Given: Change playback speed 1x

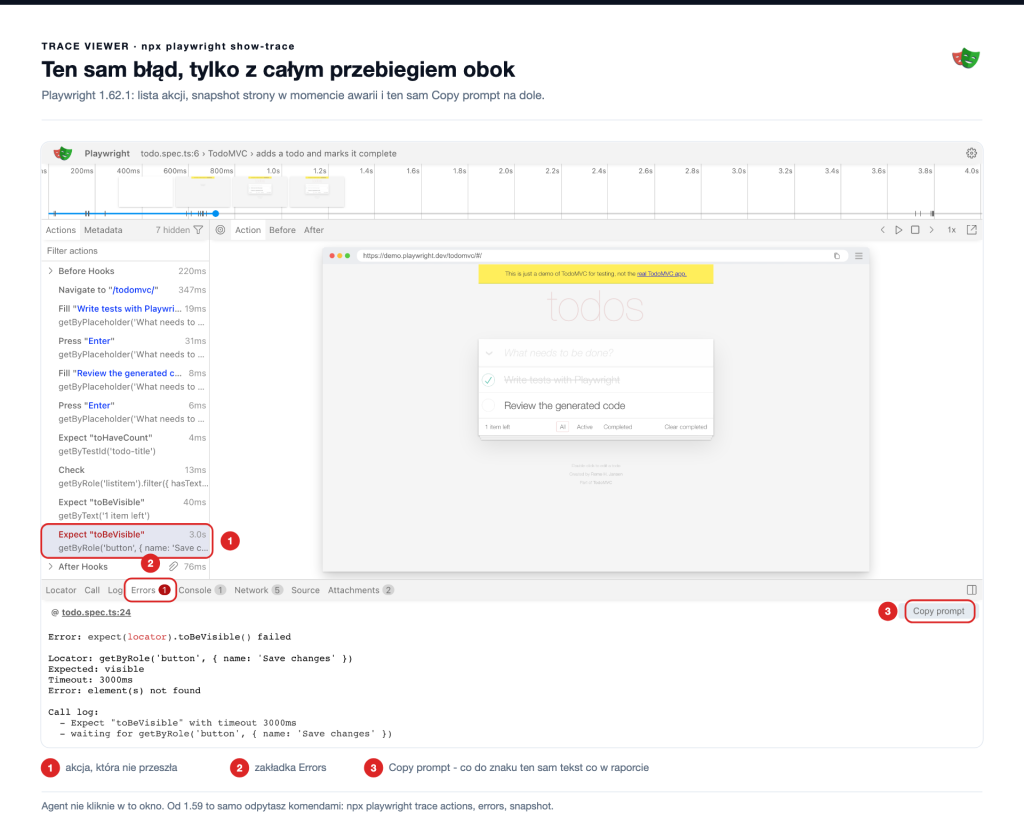Looking at the screenshot, I should click(952, 230).
